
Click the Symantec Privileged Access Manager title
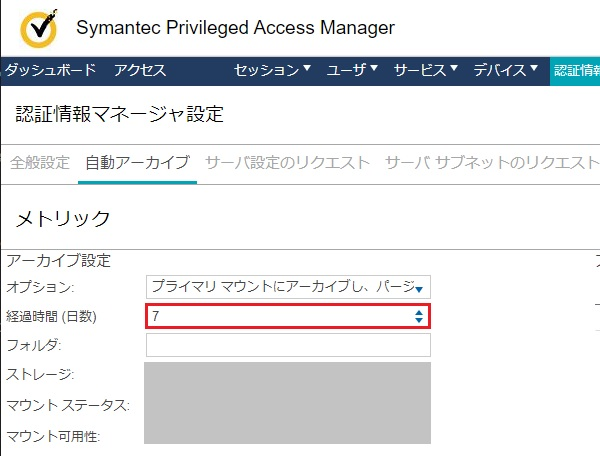tap(235, 28)
